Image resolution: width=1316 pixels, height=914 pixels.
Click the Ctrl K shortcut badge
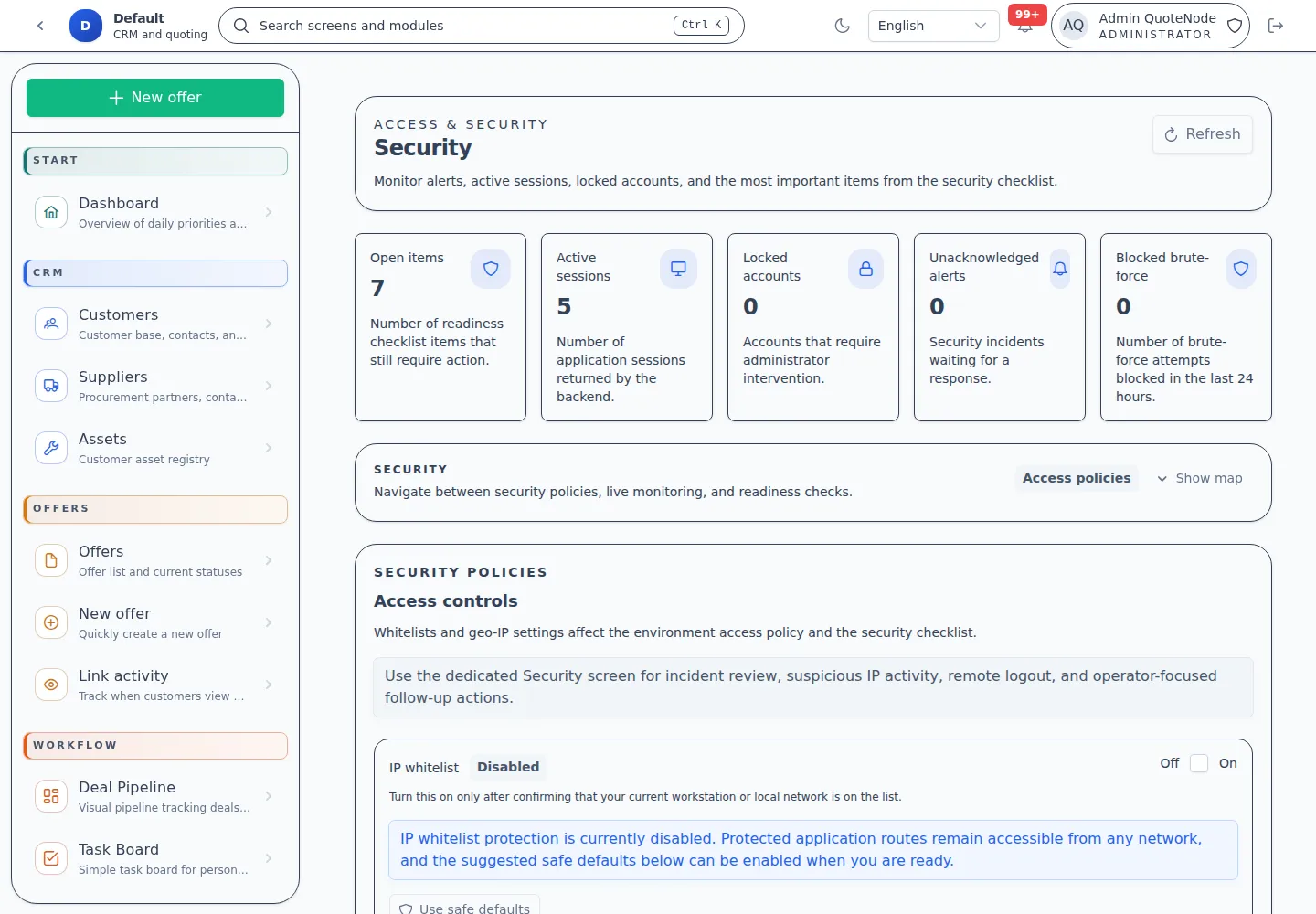pyautogui.click(x=702, y=26)
